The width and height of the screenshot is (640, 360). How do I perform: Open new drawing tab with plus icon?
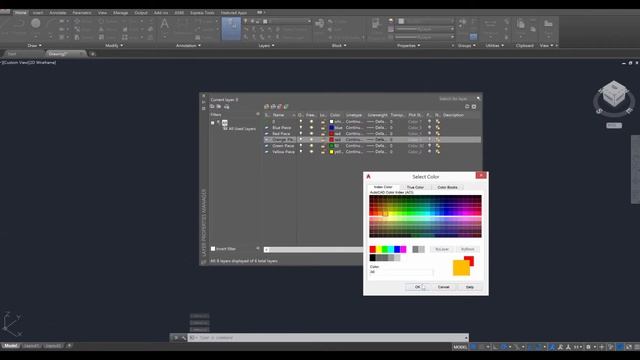[93, 54]
